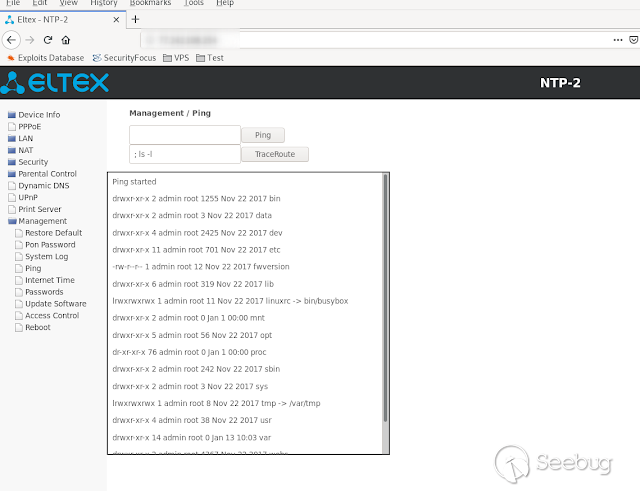Image resolution: width=640 pixels, height=491 pixels.
Task: Click the 'Ping started' output line
Action: pyautogui.click(x=134, y=182)
